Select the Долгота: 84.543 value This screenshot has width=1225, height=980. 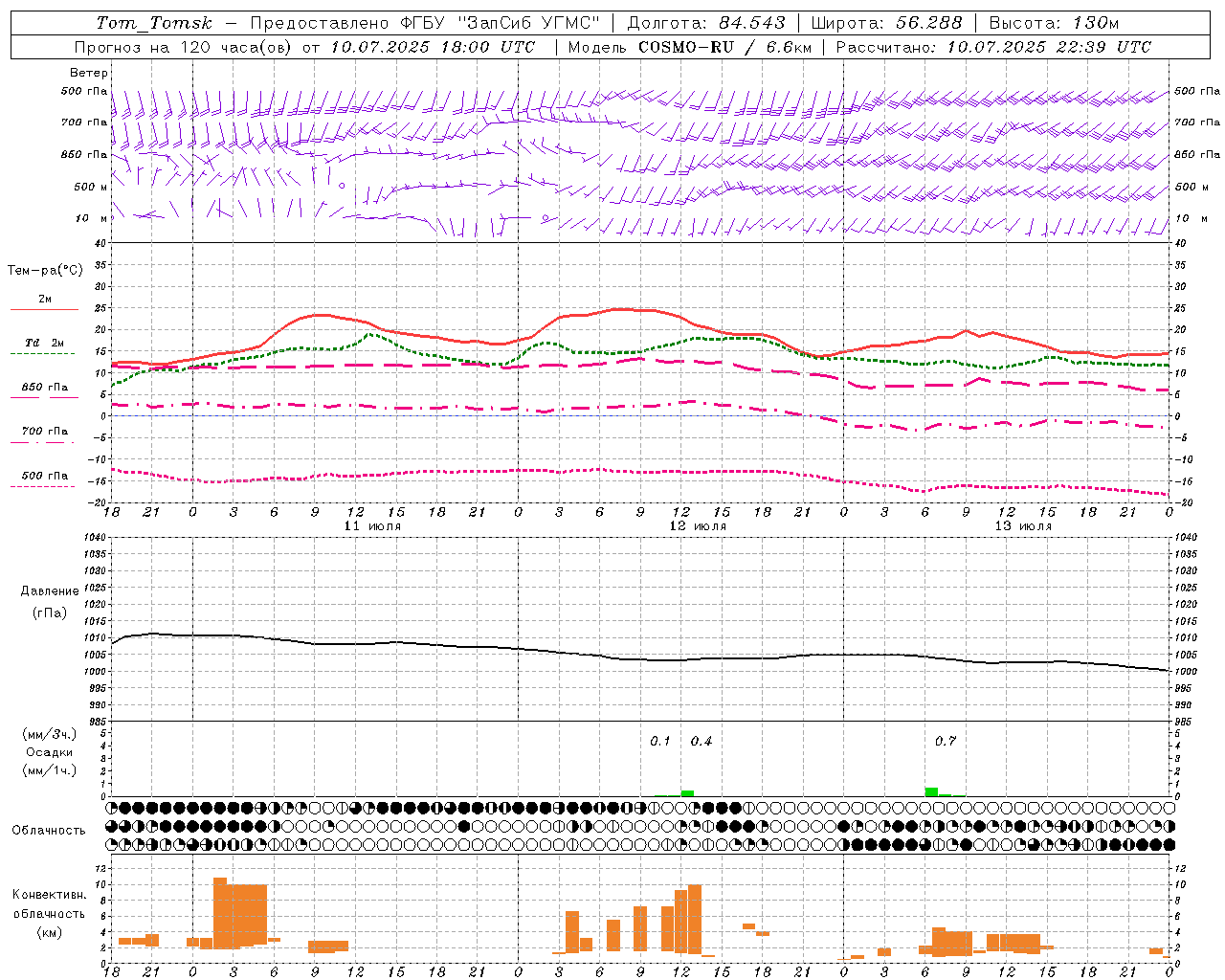click(x=706, y=23)
